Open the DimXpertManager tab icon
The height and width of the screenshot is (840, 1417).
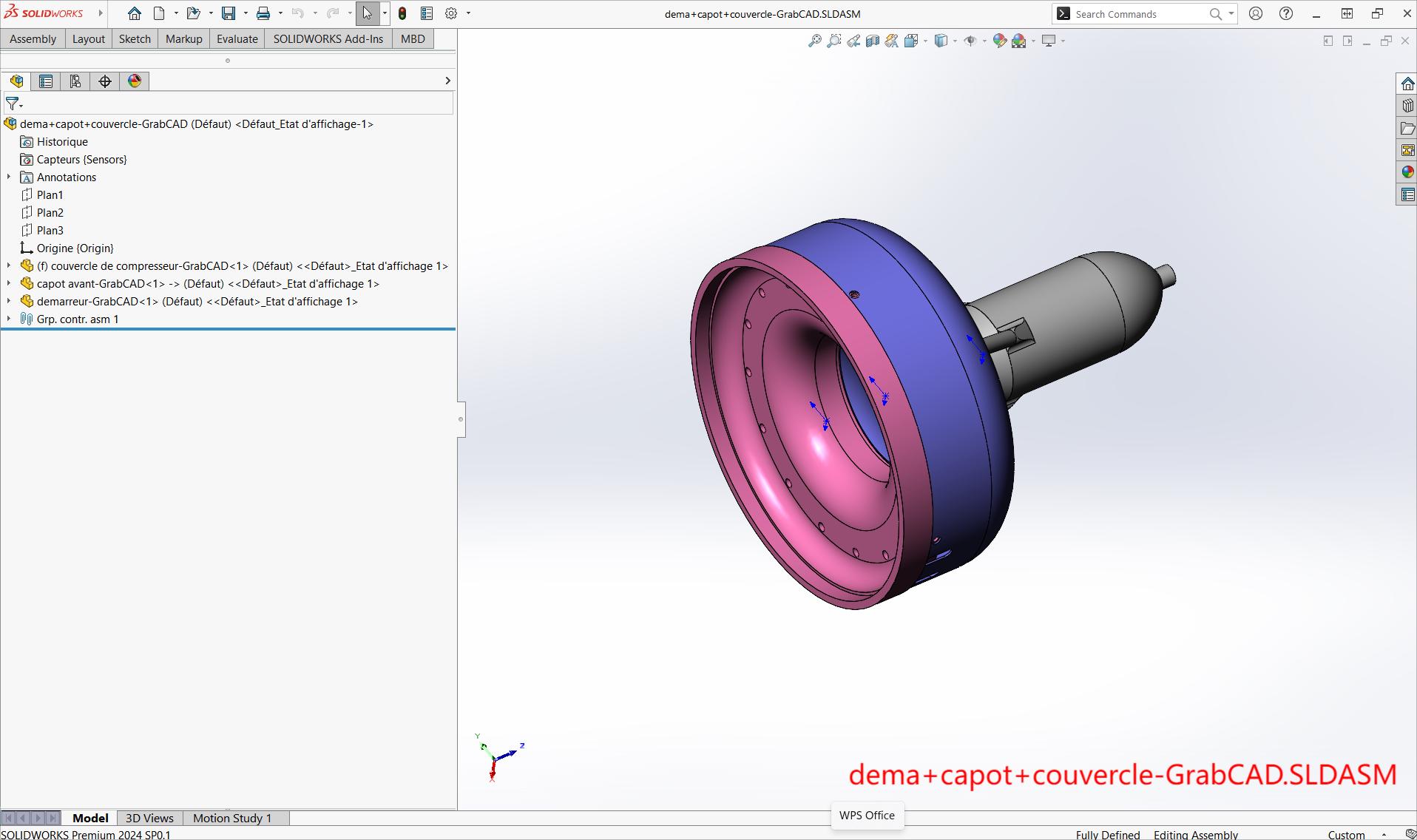coord(105,81)
